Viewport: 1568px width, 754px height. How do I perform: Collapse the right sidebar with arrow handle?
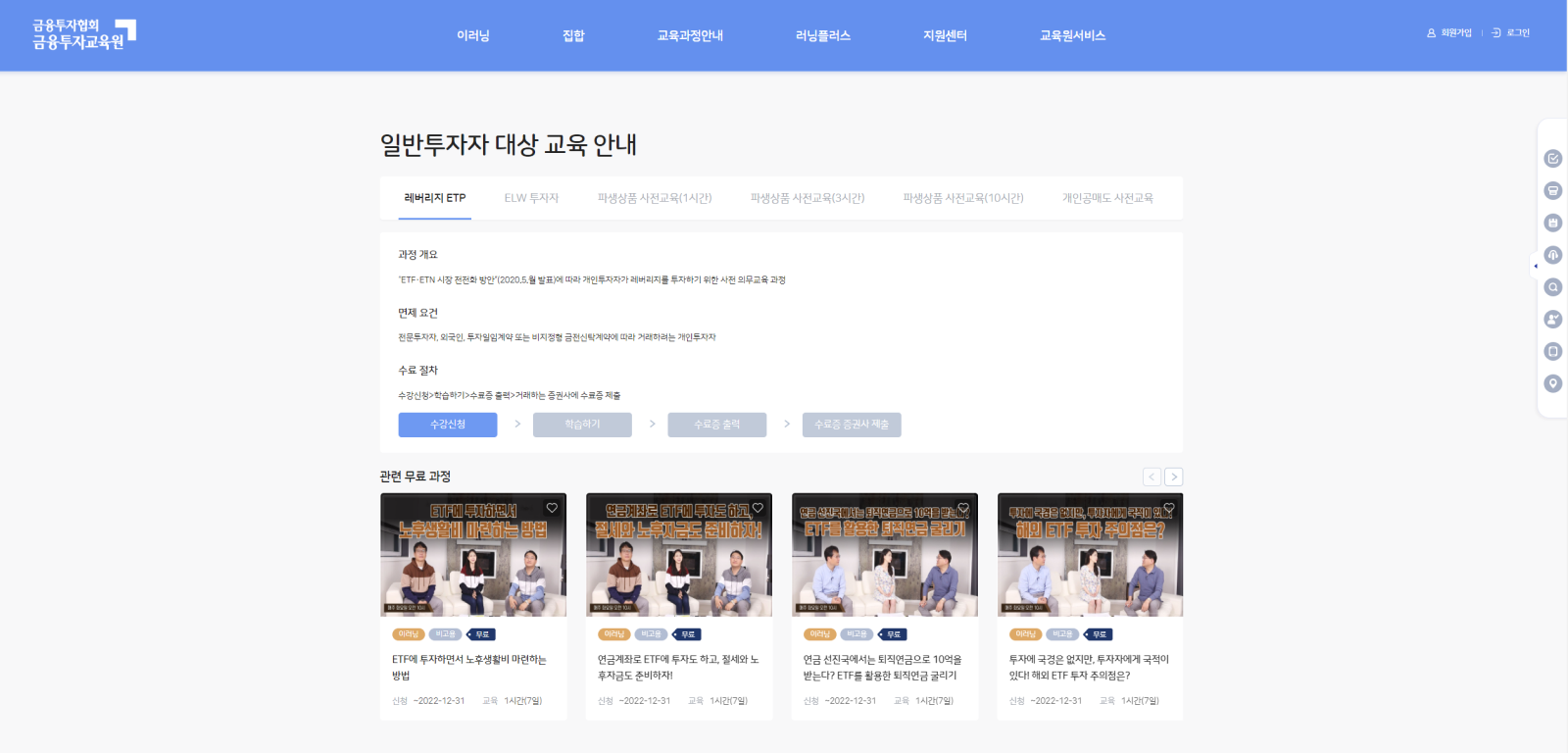tap(1535, 266)
